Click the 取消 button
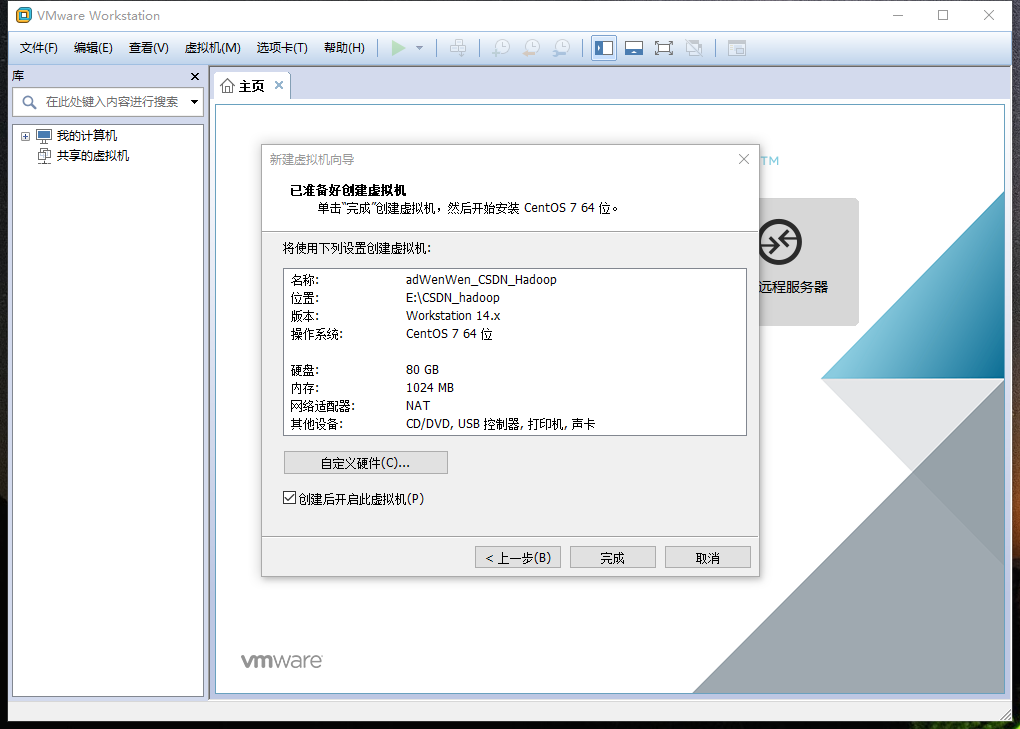 708,557
